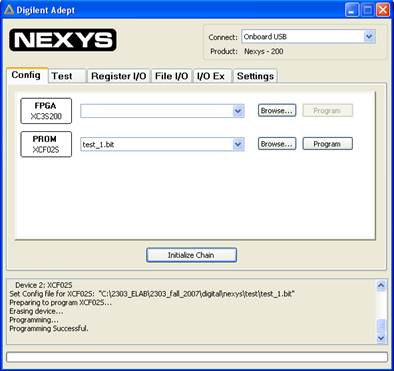Image resolution: width=394 pixels, height=371 pixels.
Task: Open the Settings tab
Action: click(x=255, y=76)
